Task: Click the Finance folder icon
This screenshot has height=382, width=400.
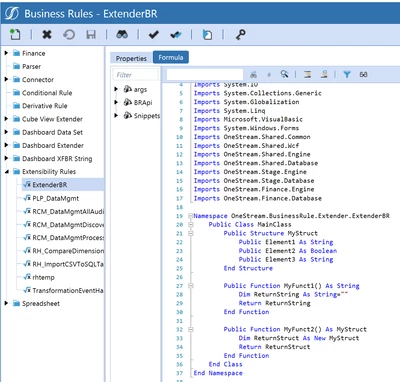Action: pos(16,53)
